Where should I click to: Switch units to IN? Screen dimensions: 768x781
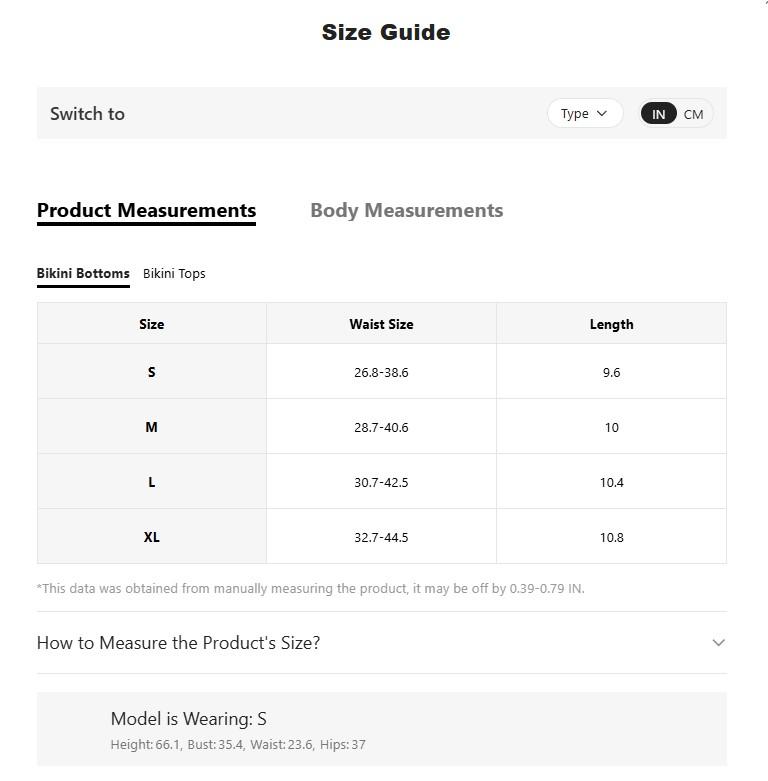658,114
